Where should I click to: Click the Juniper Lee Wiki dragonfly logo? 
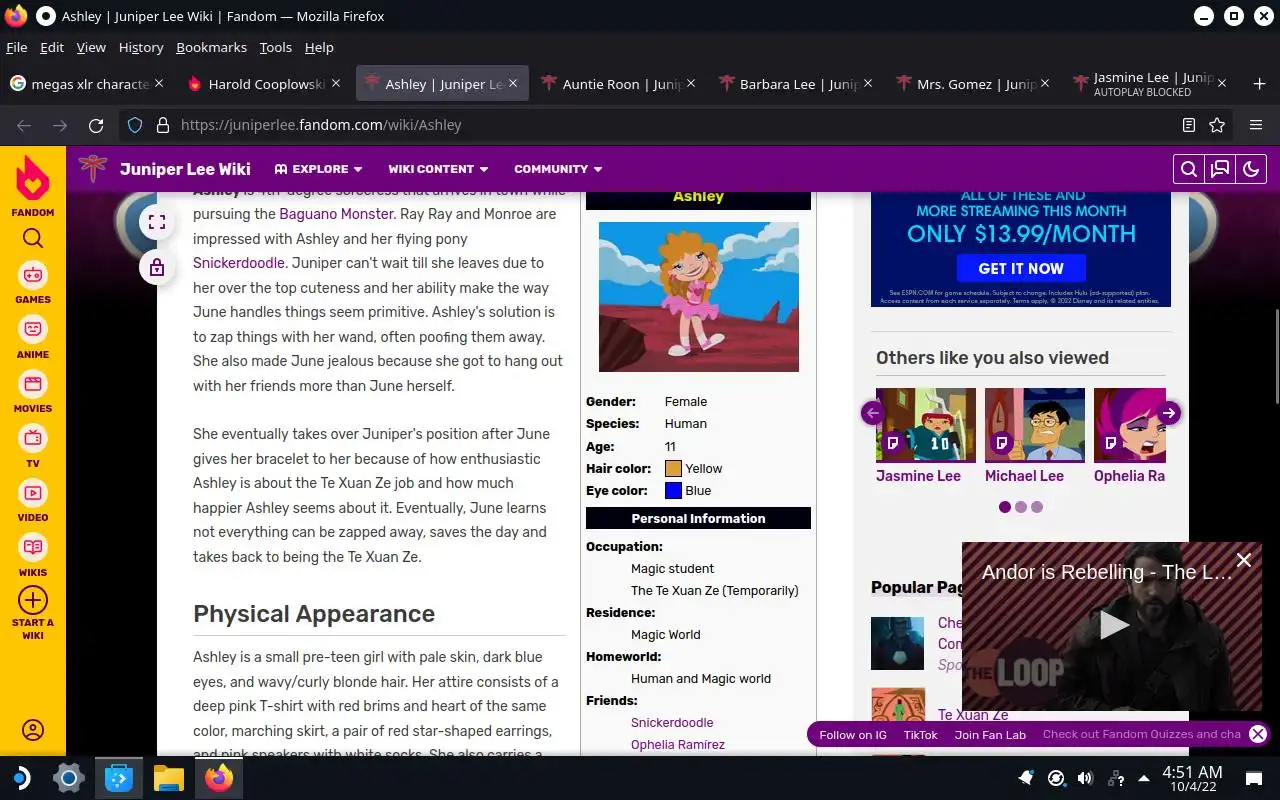tap(93, 169)
